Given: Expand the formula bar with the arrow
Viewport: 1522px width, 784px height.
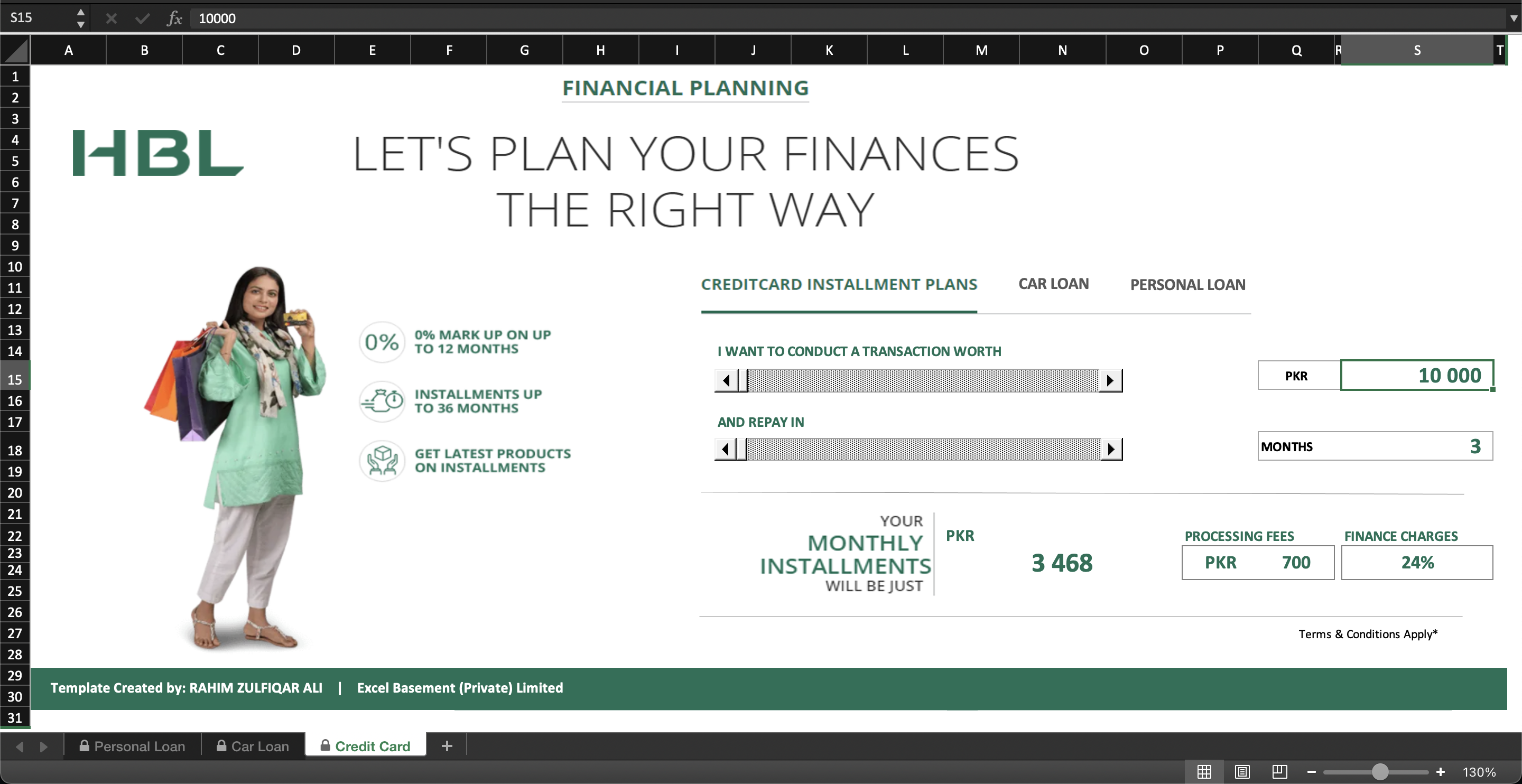Looking at the screenshot, I should [1513, 18].
